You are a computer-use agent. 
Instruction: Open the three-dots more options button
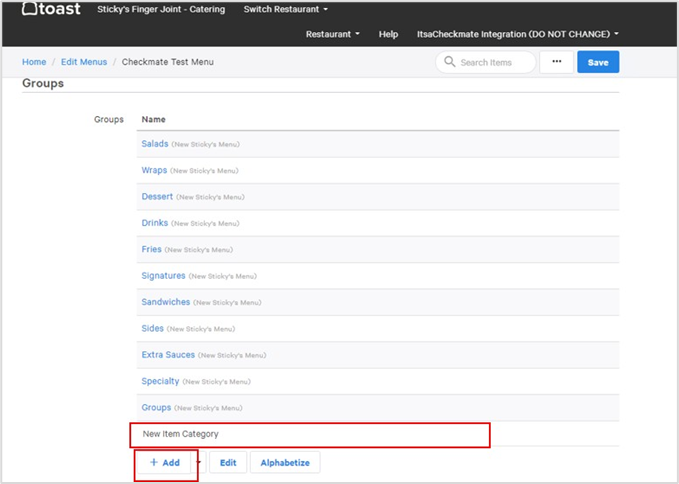556,62
